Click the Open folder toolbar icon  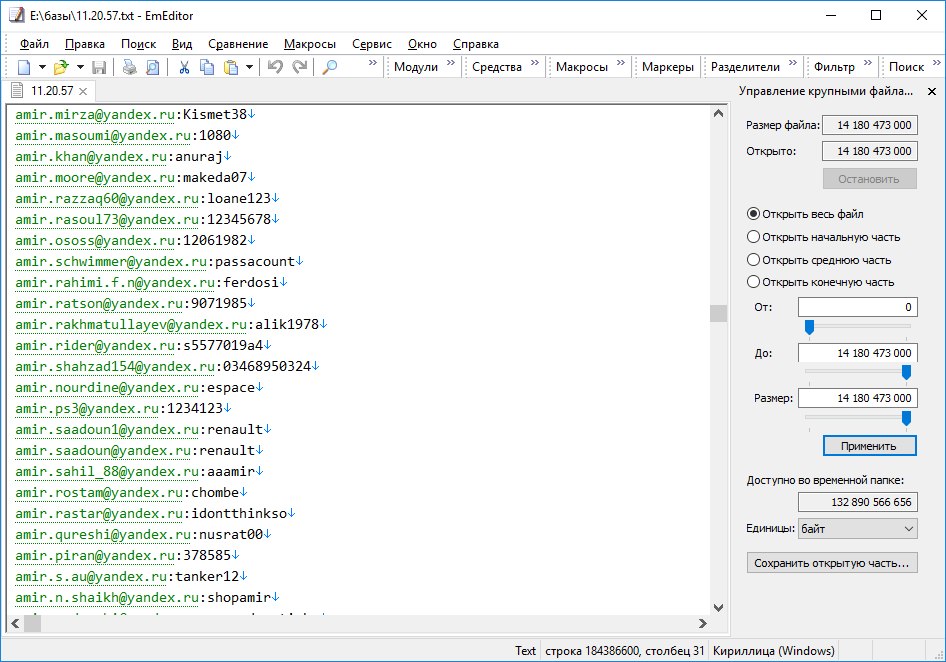[x=60, y=67]
